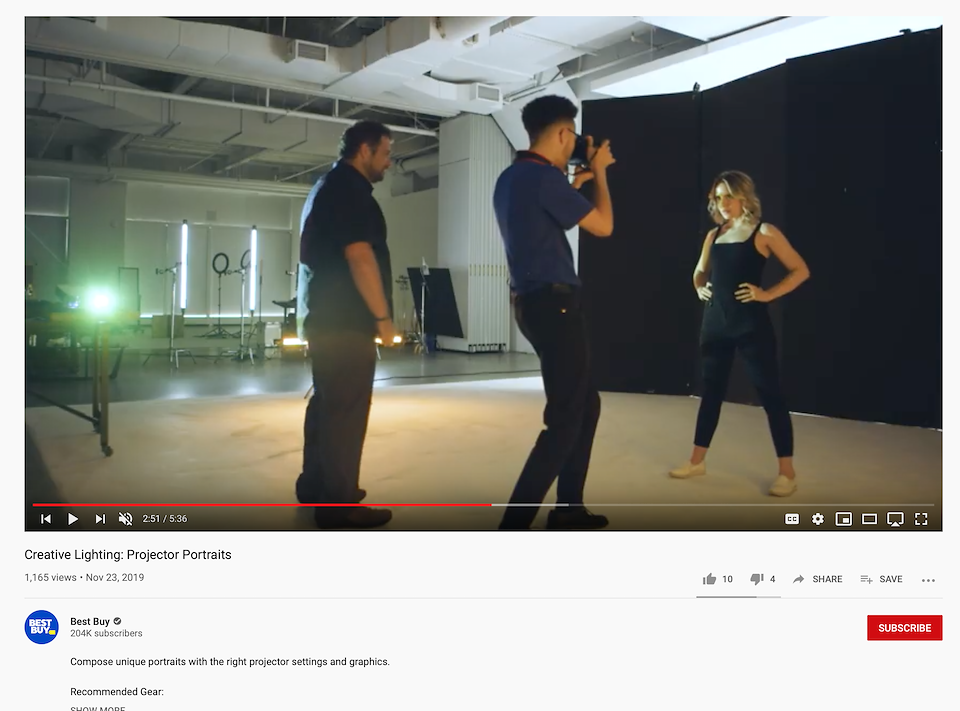Open the Best Buy channel avatar
The image size is (960, 711).
click(42, 627)
